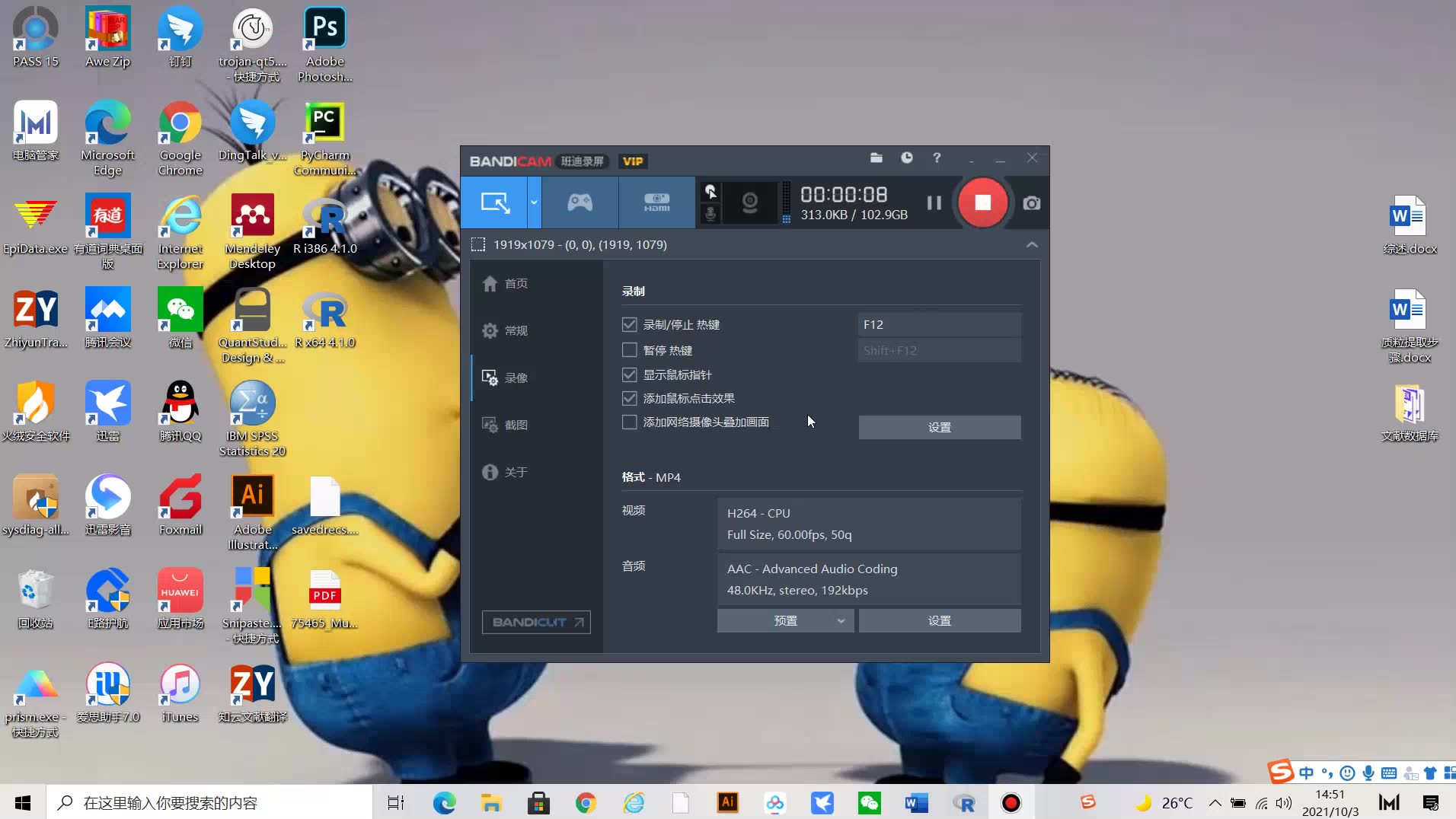Open Google Chrome desktop shortcut
The height and width of the screenshot is (819, 1456).
coord(180,138)
